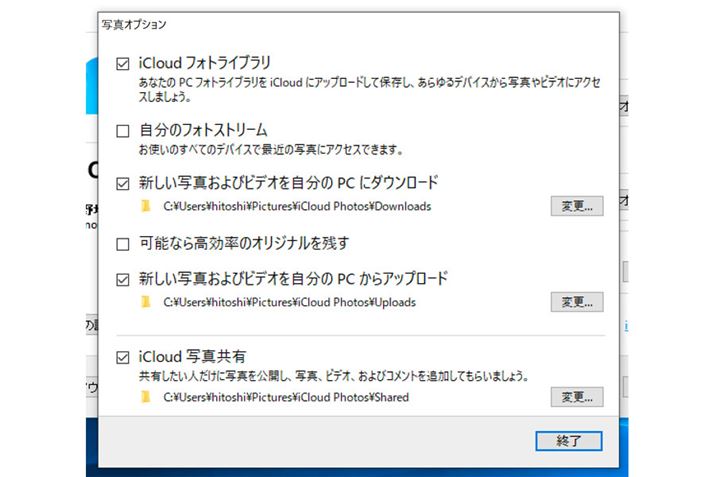This screenshot has height=477, width=715.
Task: Click the Shared path folder icon
Action: point(146,397)
